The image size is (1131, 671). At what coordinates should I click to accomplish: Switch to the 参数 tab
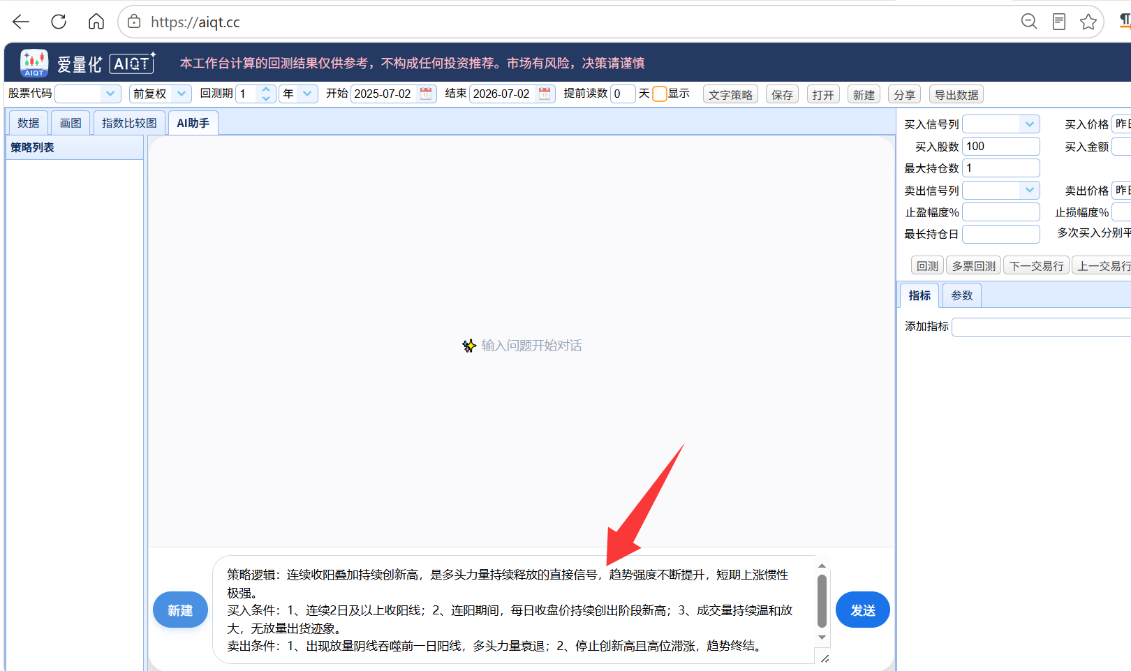pyautogui.click(x=961, y=295)
